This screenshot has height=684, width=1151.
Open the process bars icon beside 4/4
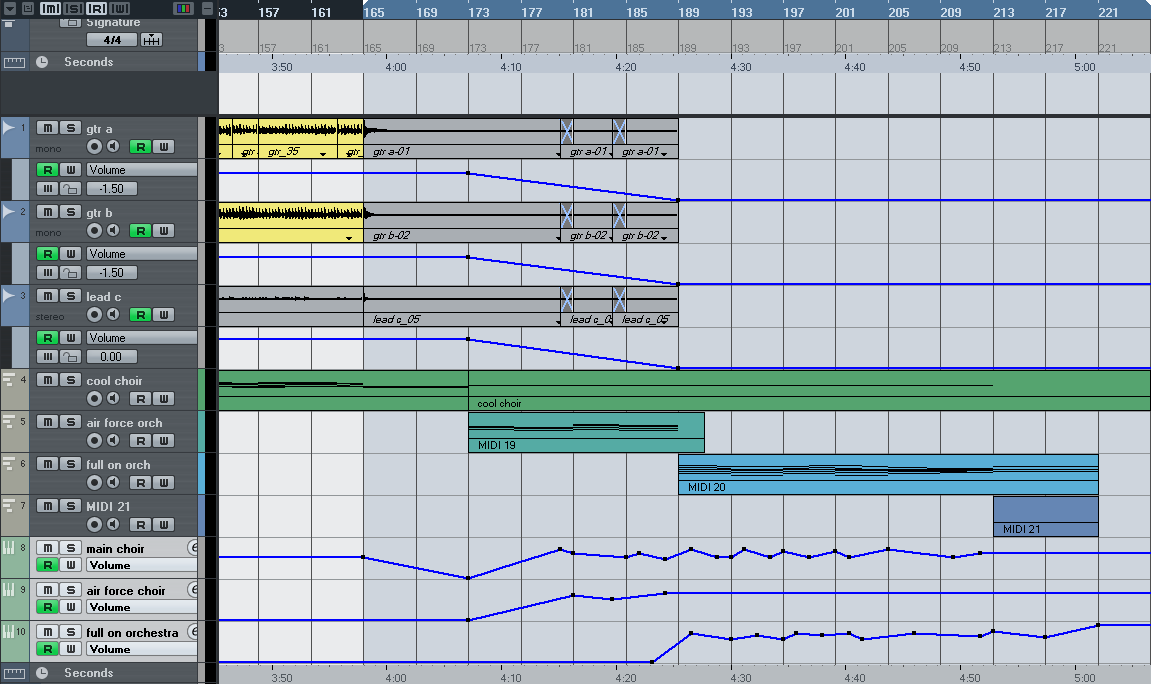151,40
